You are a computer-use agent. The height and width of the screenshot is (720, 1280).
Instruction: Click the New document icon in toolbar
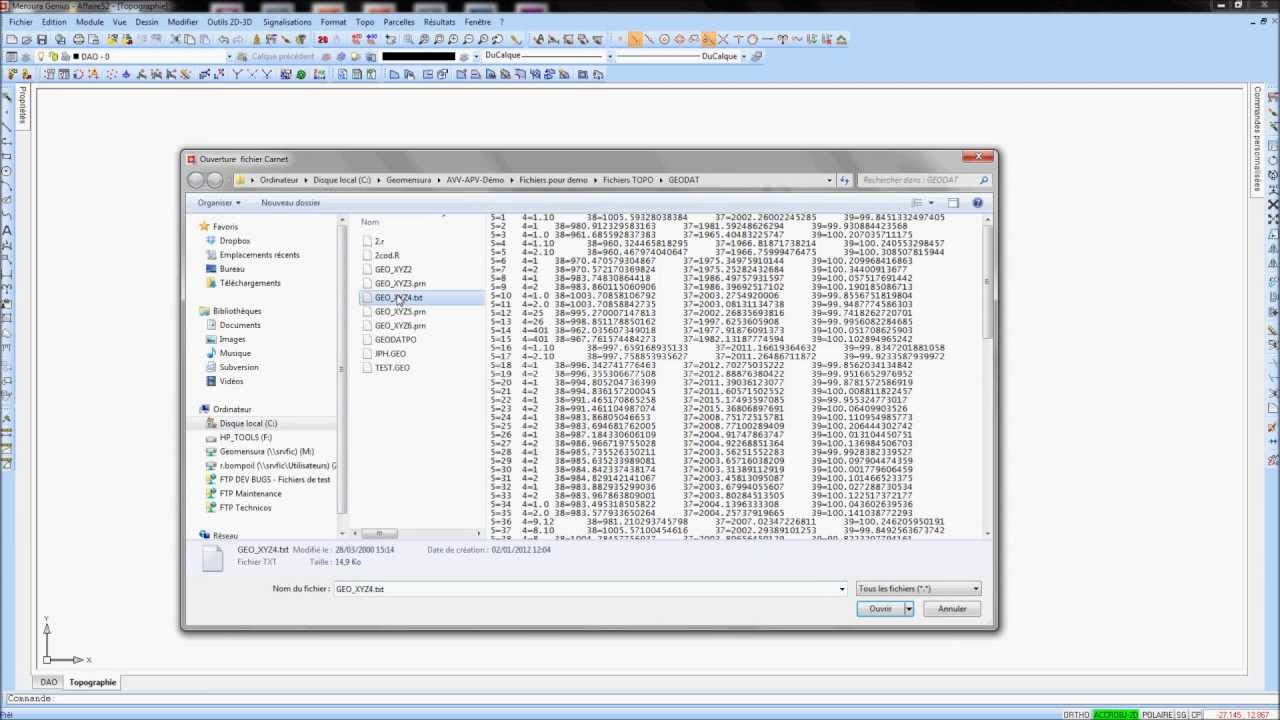click(11, 39)
